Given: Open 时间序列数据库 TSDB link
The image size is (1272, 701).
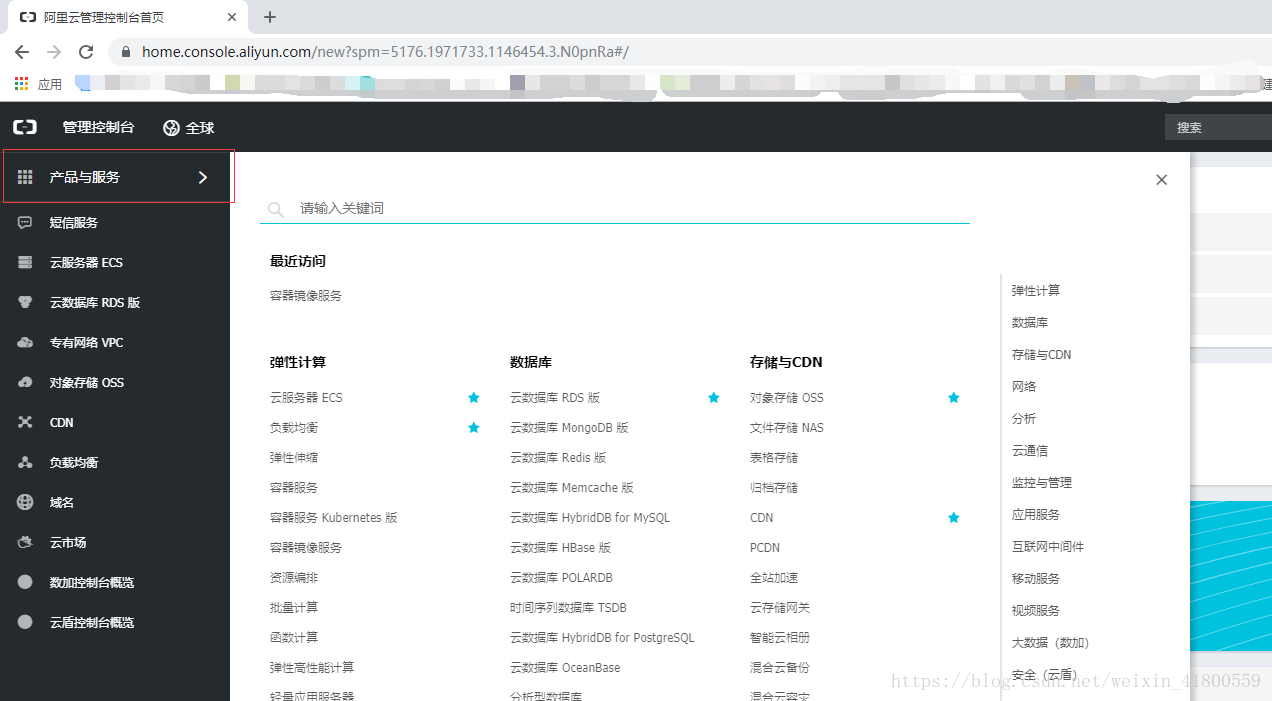Looking at the screenshot, I should click(568, 607).
